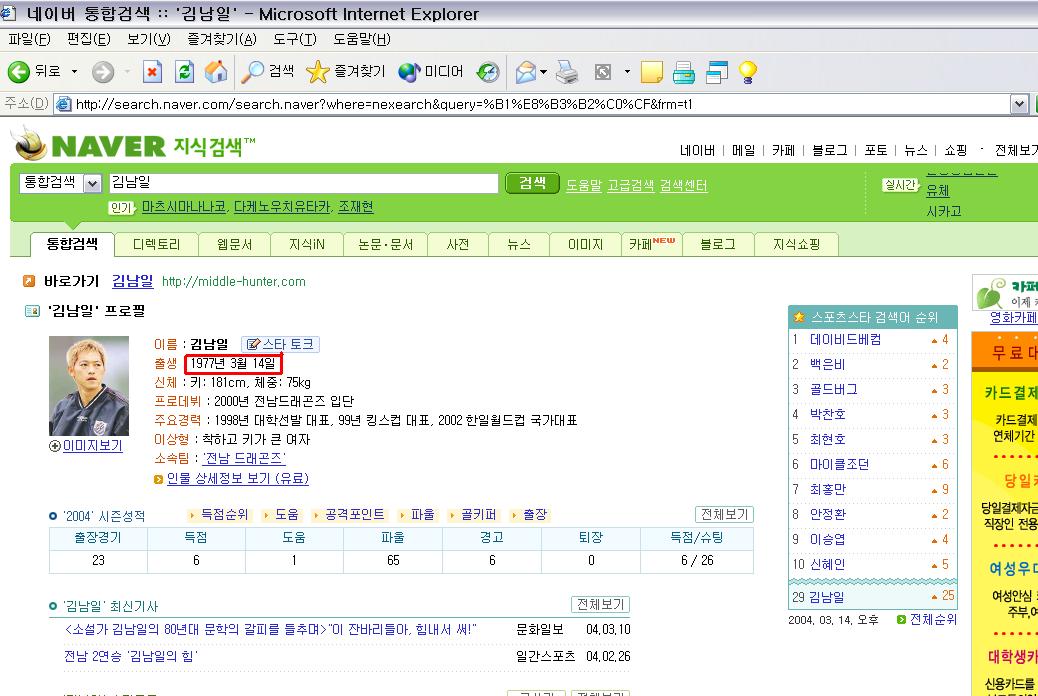Screen dimensions: 1038x696
Task: Switch to the 블로그 tab
Action: pyautogui.click(x=718, y=244)
